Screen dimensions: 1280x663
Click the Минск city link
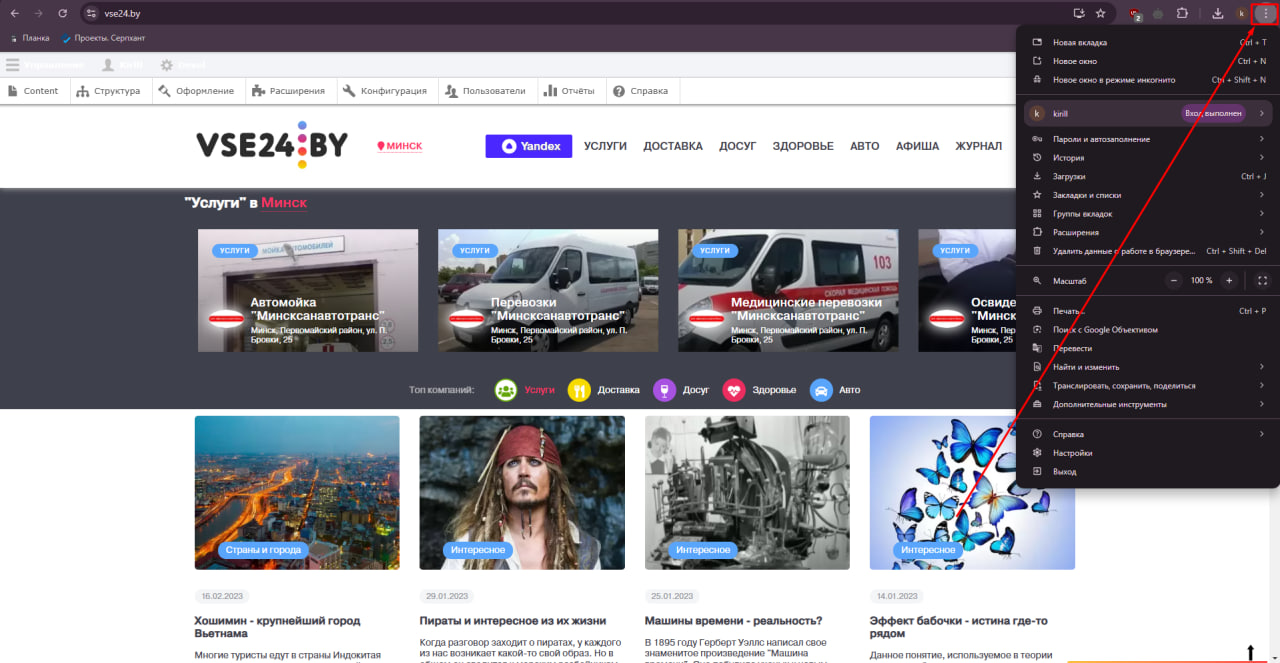tap(400, 146)
